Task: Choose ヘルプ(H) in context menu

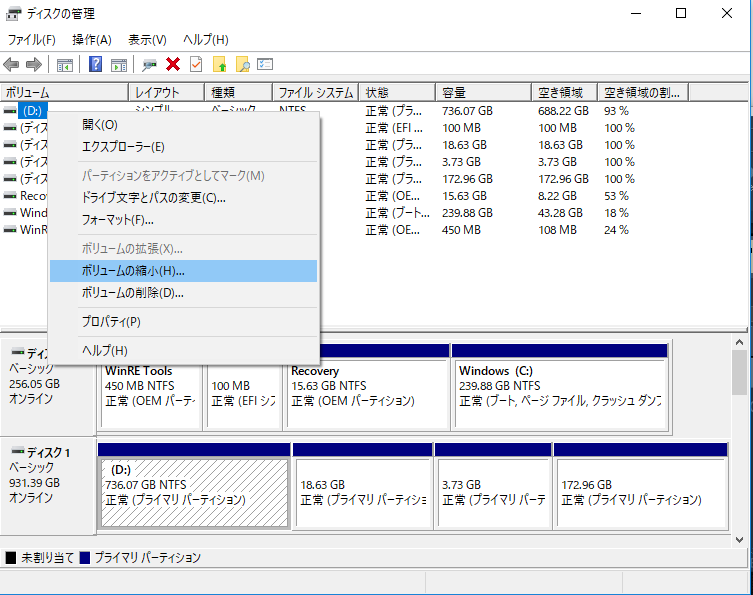Action: coord(183,351)
